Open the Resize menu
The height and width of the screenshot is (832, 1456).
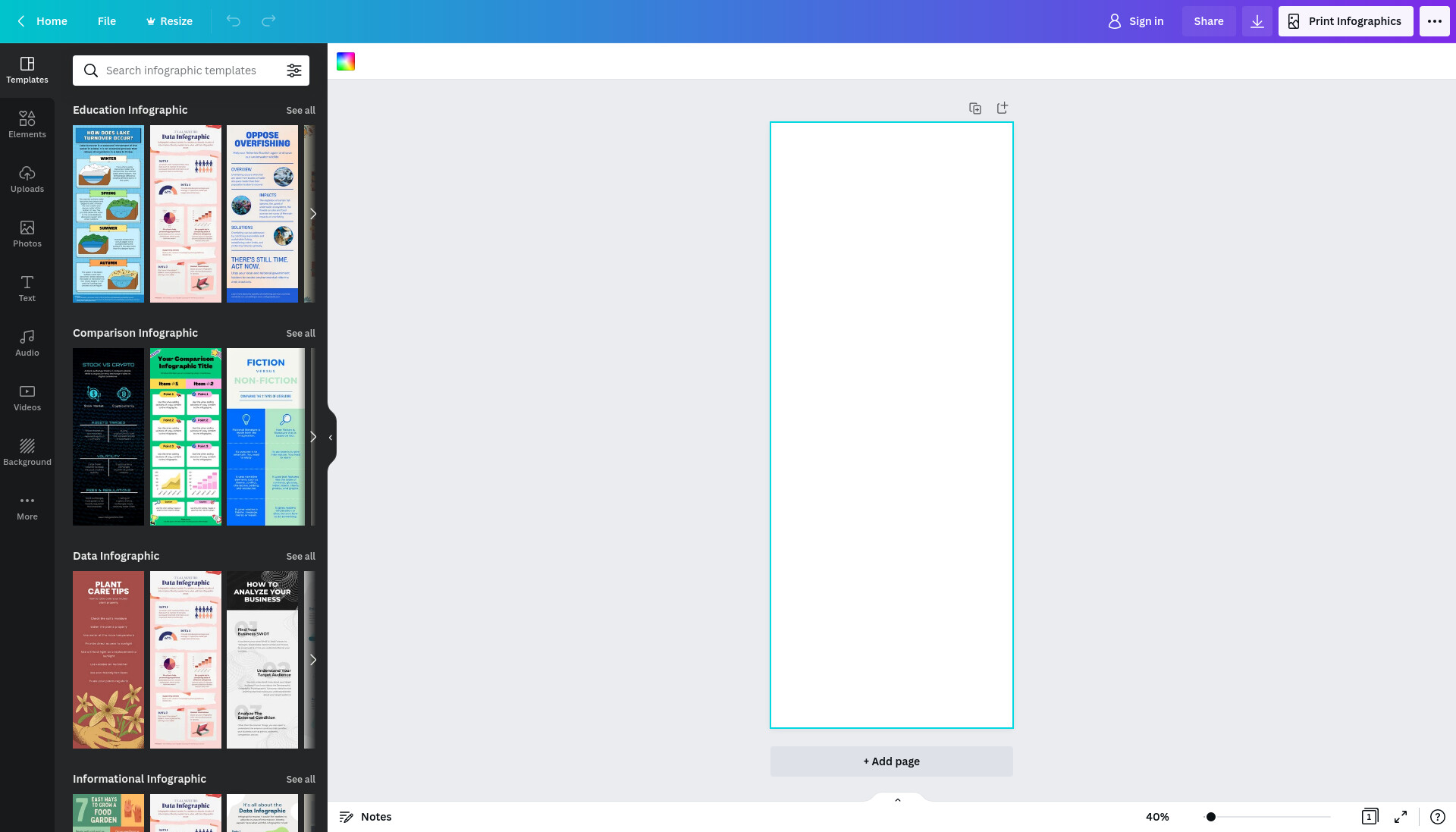[169, 21]
